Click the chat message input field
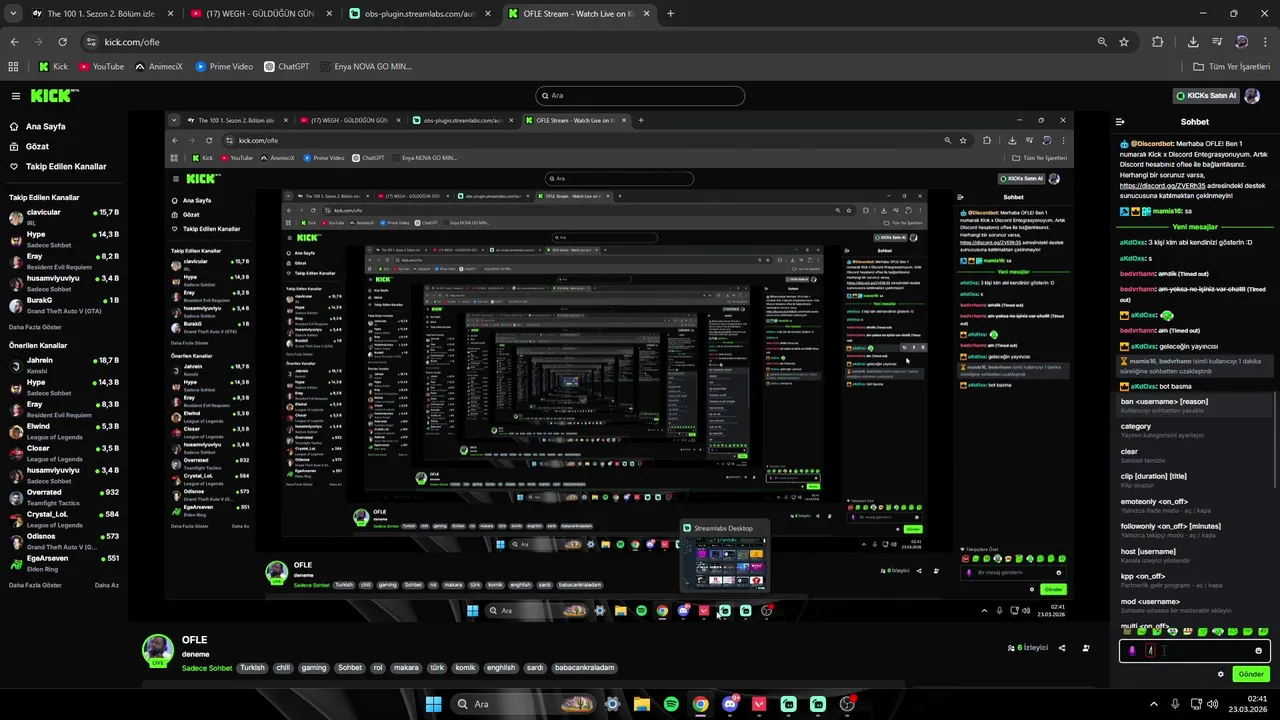 tap(1195, 651)
